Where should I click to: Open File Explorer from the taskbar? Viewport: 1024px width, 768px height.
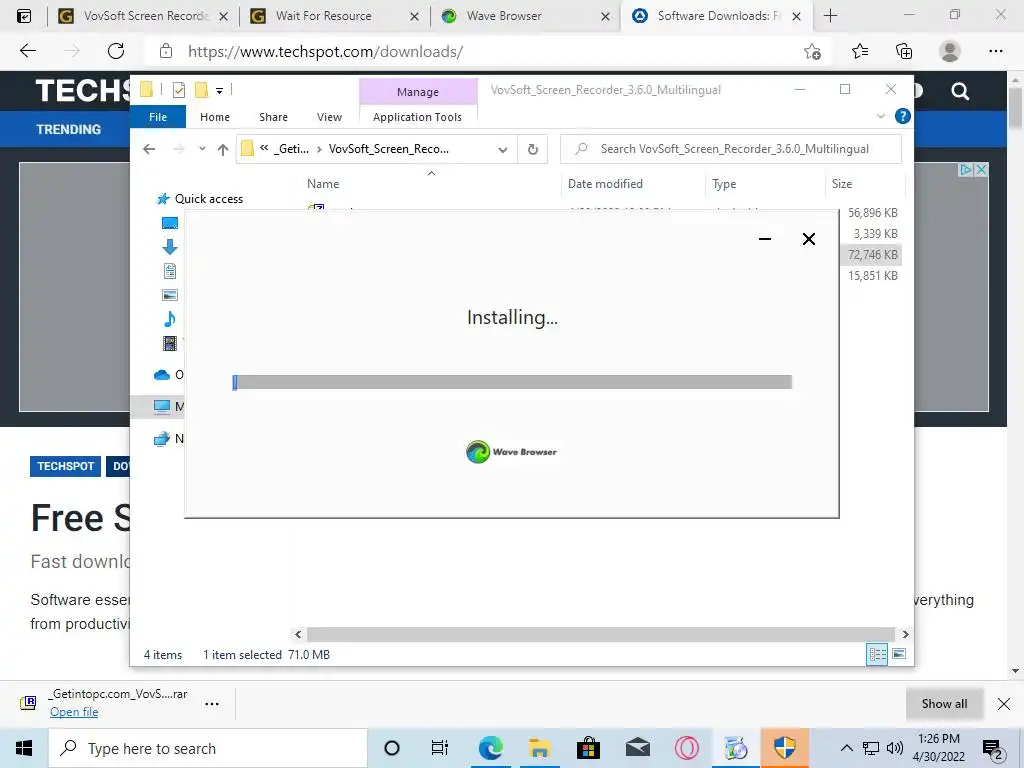pos(539,748)
